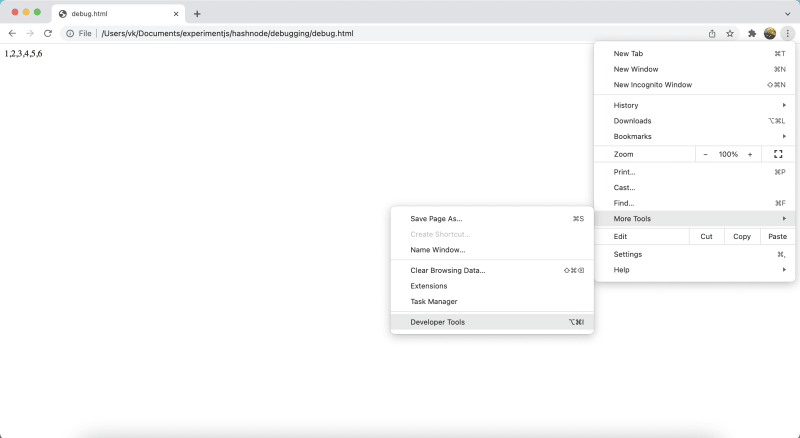
Task: Open Downloads from the menu
Action: [694, 121]
